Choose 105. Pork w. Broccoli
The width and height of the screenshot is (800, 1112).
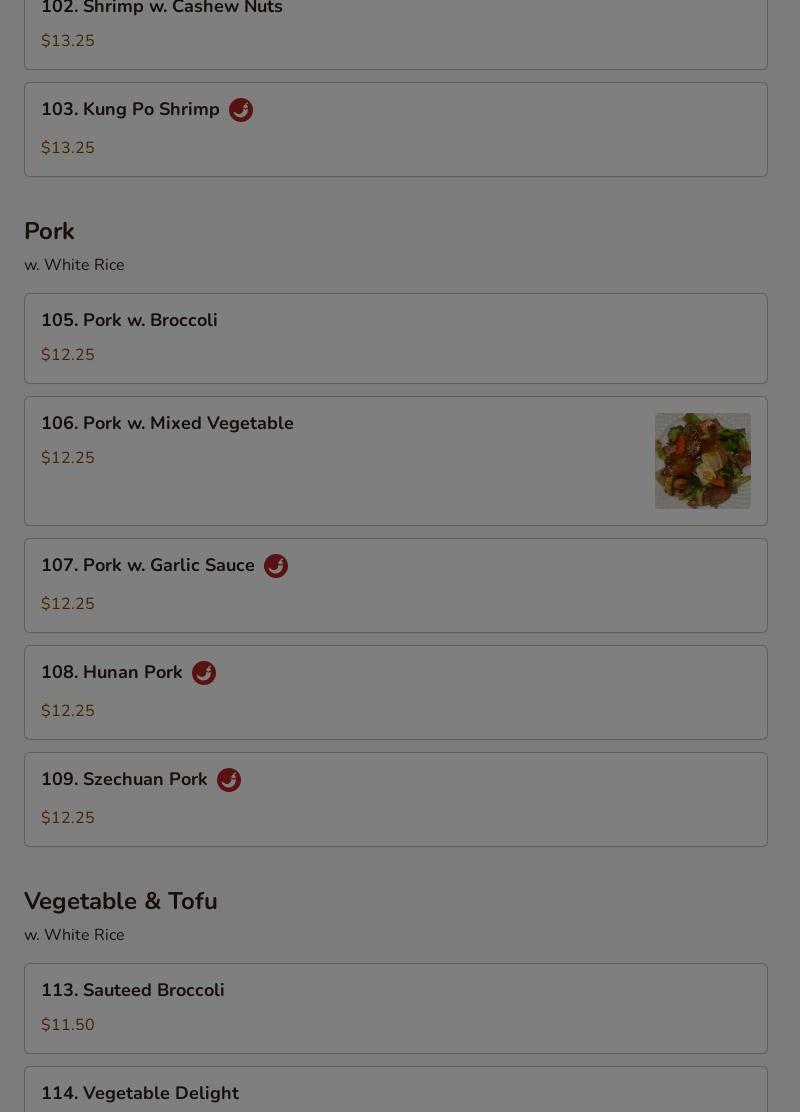click(x=396, y=338)
